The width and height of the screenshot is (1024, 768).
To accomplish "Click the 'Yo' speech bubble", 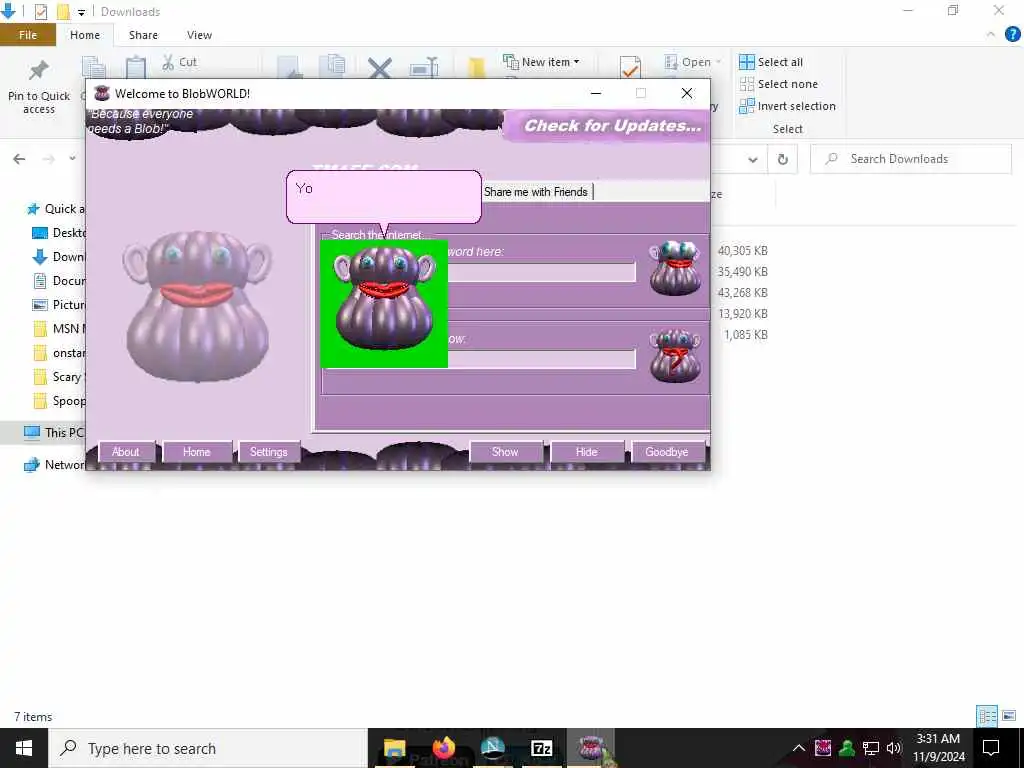I will (x=383, y=197).
